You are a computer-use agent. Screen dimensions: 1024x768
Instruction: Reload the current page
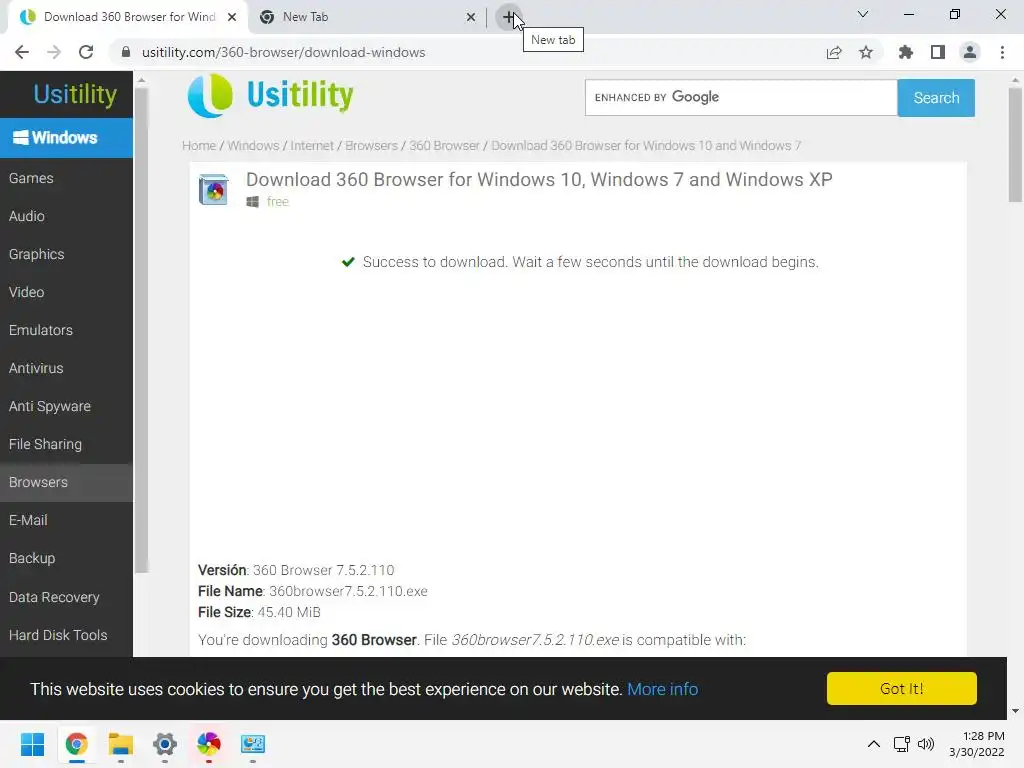(x=86, y=52)
